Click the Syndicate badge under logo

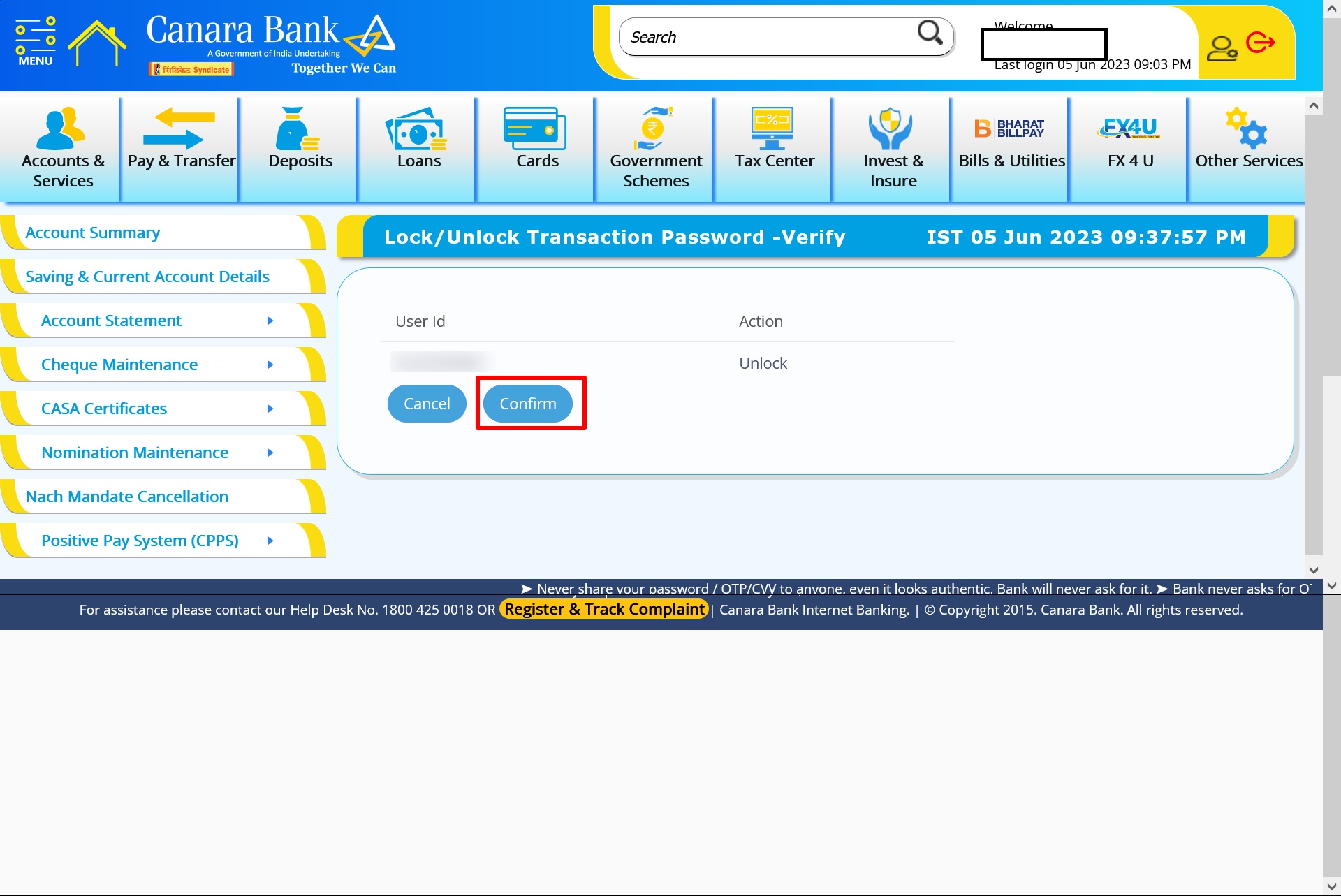pyautogui.click(x=191, y=69)
